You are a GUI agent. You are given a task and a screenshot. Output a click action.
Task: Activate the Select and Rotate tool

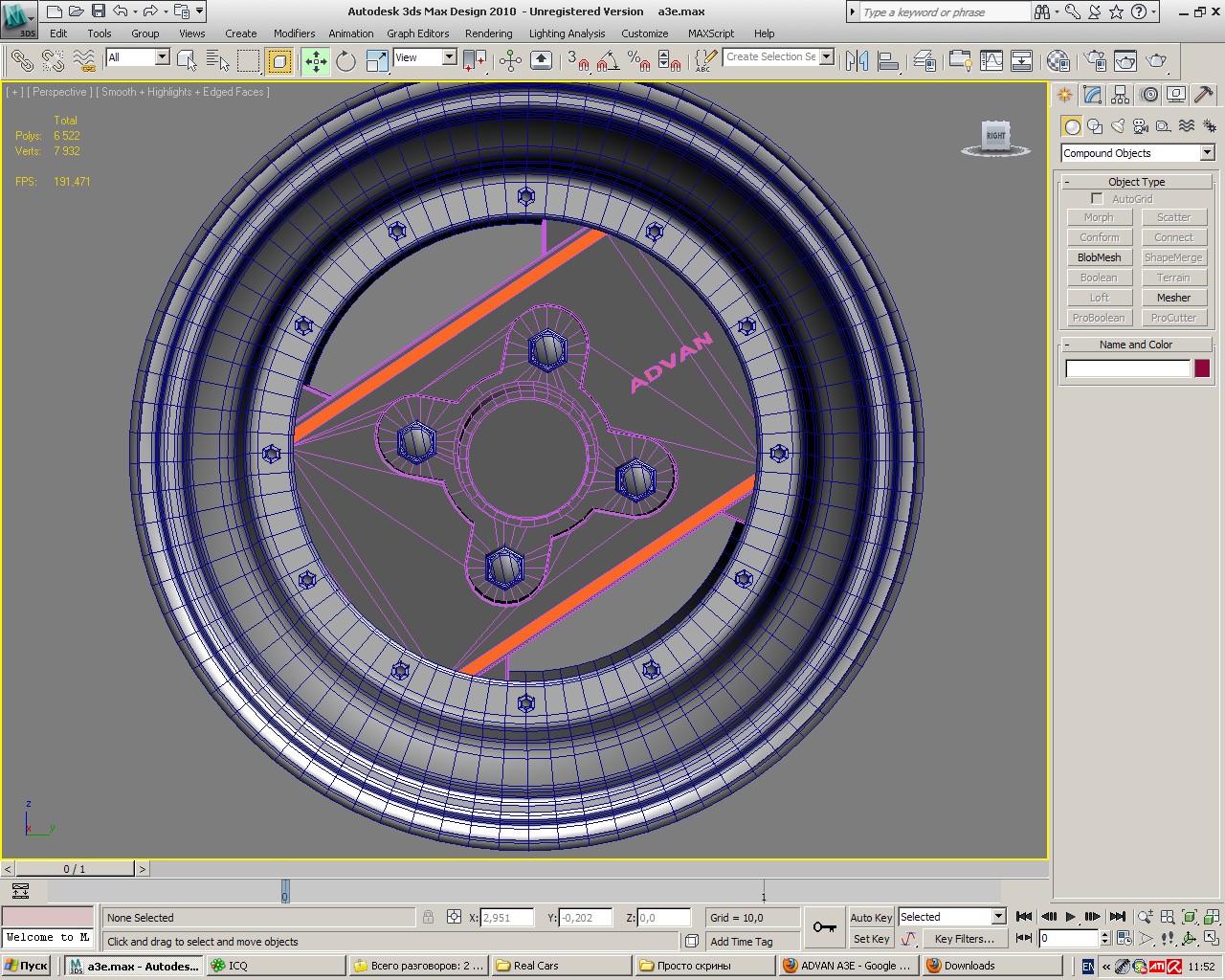(x=345, y=61)
